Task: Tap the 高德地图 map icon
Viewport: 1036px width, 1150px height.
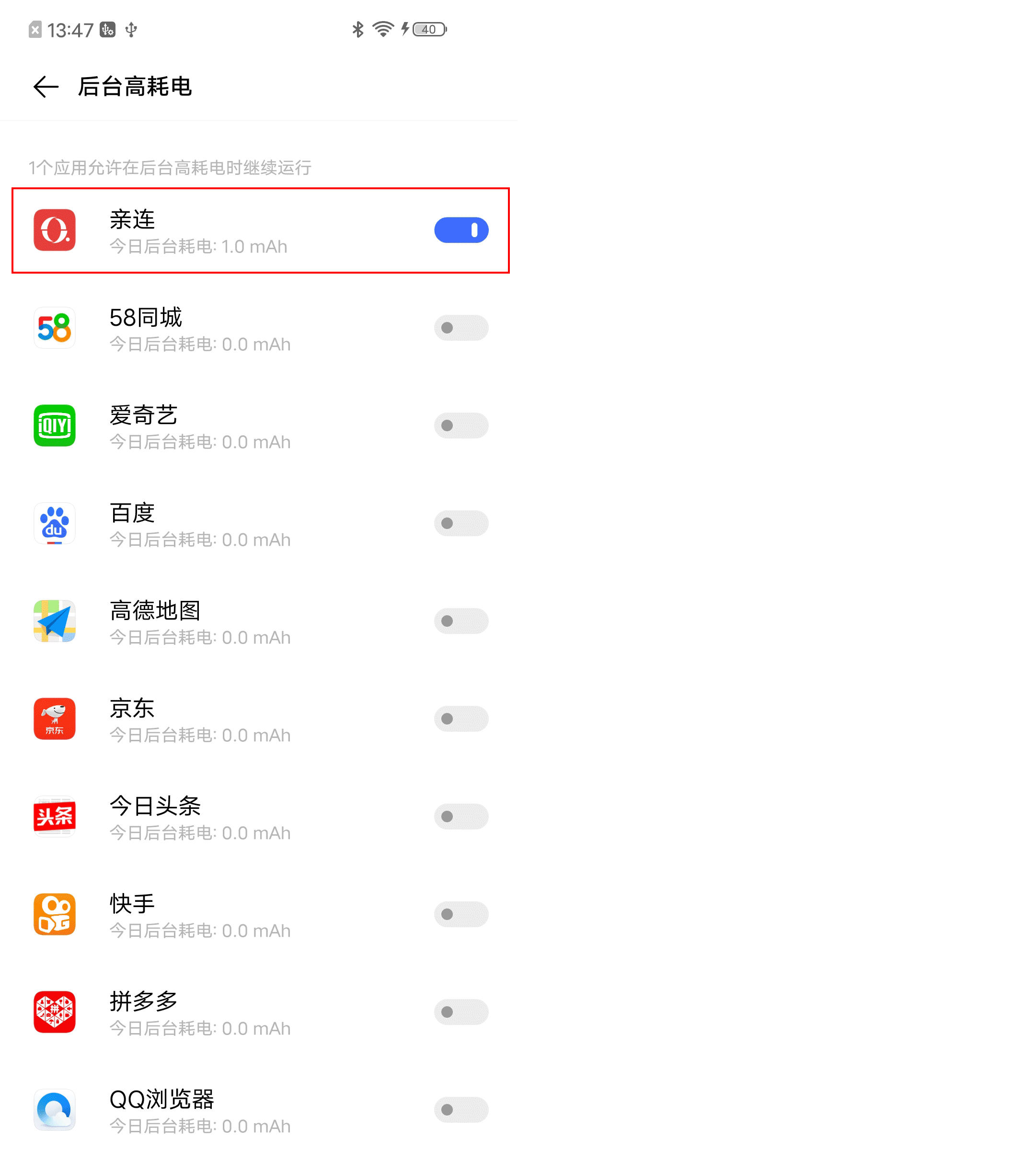Action: pos(55,621)
